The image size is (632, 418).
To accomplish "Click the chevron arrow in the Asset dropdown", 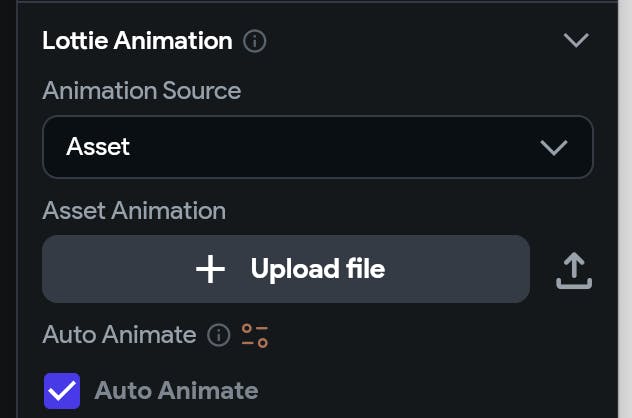I will coord(553,148).
